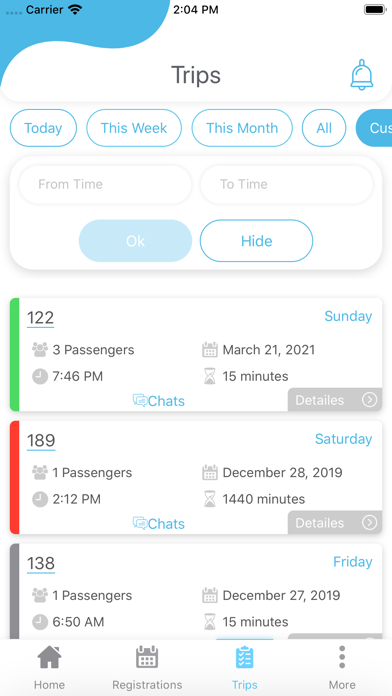Open the From Time picker field
The width and height of the screenshot is (392, 696).
tap(105, 184)
